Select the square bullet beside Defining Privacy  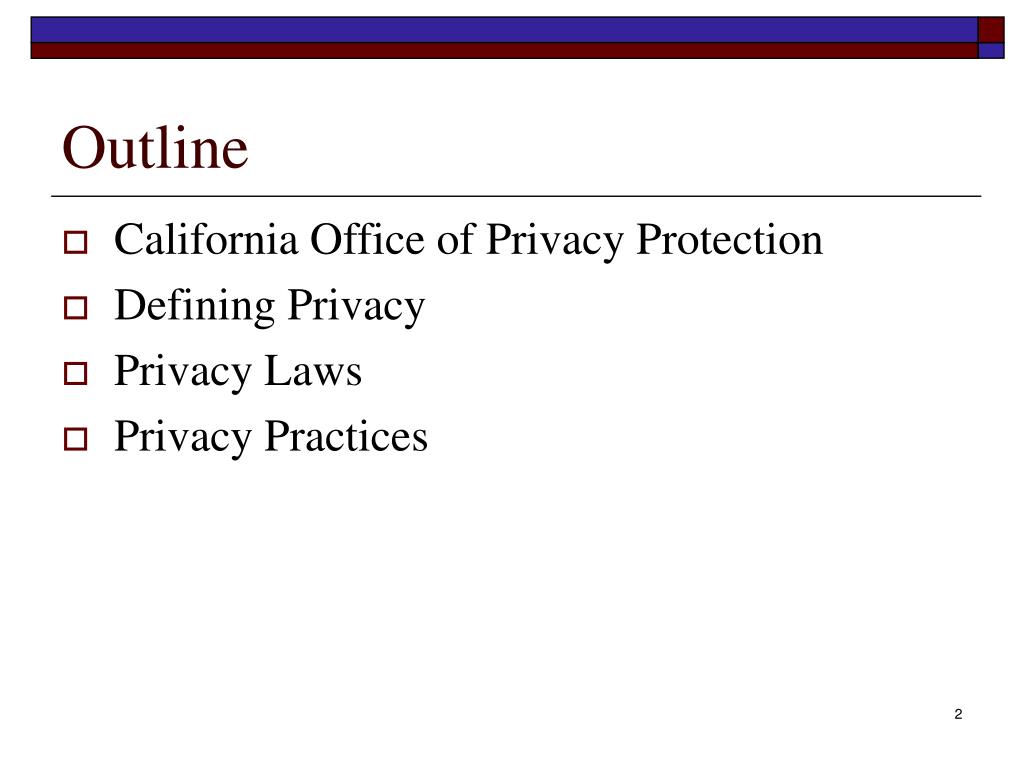pyautogui.click(x=76, y=308)
